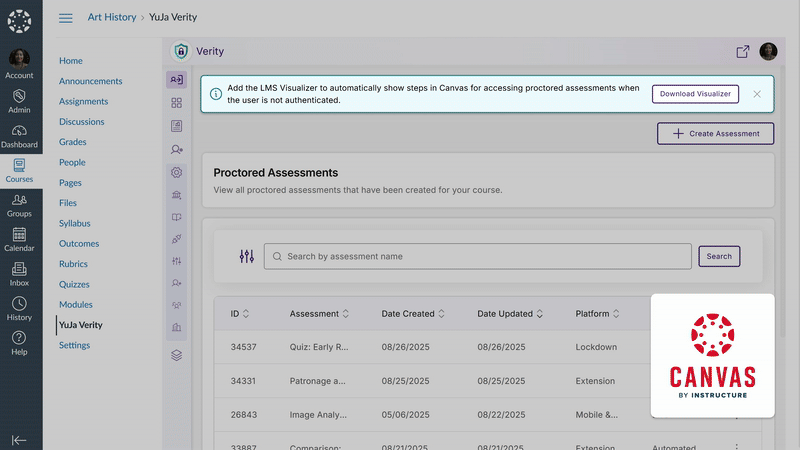Open Pages in the course menu
The width and height of the screenshot is (800, 450).
tap(70, 183)
